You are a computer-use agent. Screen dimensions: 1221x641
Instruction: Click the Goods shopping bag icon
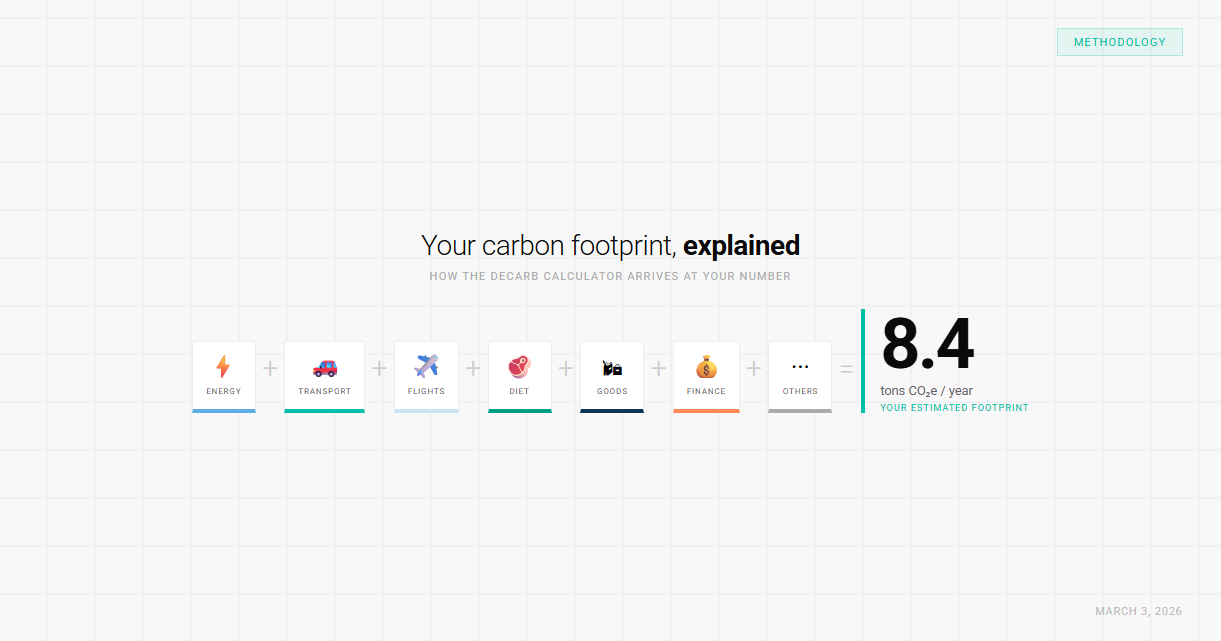[611, 365]
